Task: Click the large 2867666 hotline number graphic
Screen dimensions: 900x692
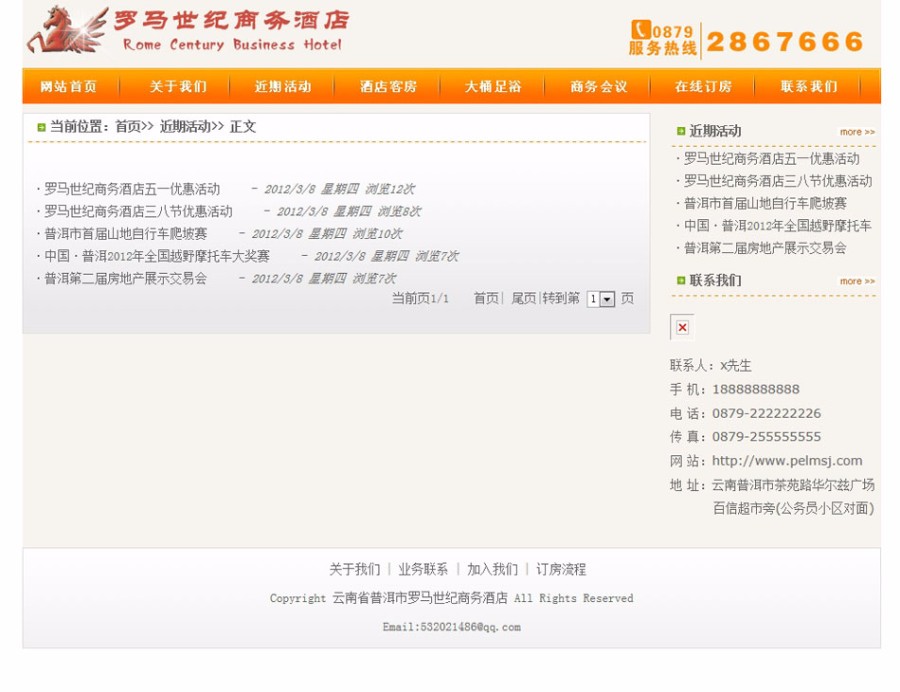Action: point(786,41)
